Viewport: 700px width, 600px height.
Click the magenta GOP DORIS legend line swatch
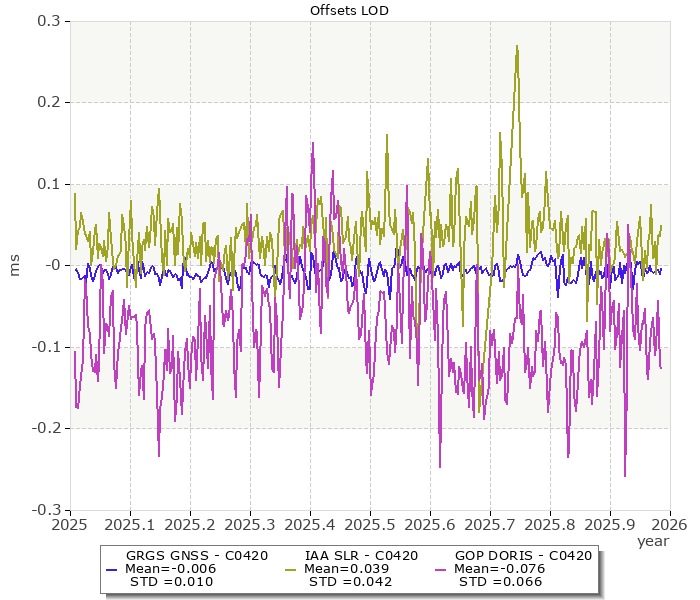tap(441, 569)
